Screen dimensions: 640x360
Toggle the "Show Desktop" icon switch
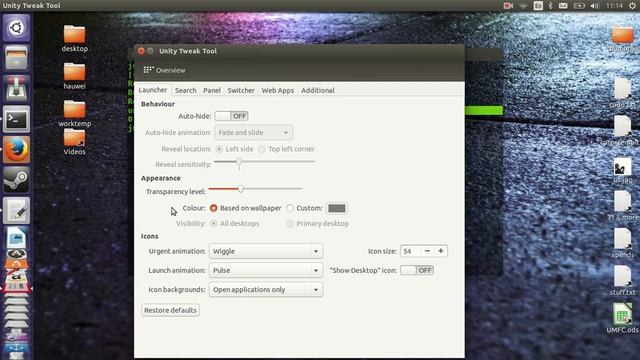pyautogui.click(x=417, y=270)
